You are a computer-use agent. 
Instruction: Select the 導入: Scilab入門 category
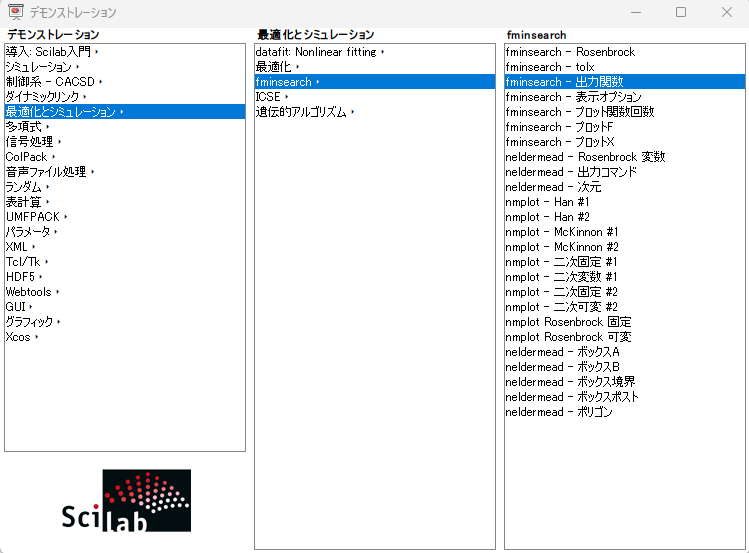(49, 52)
